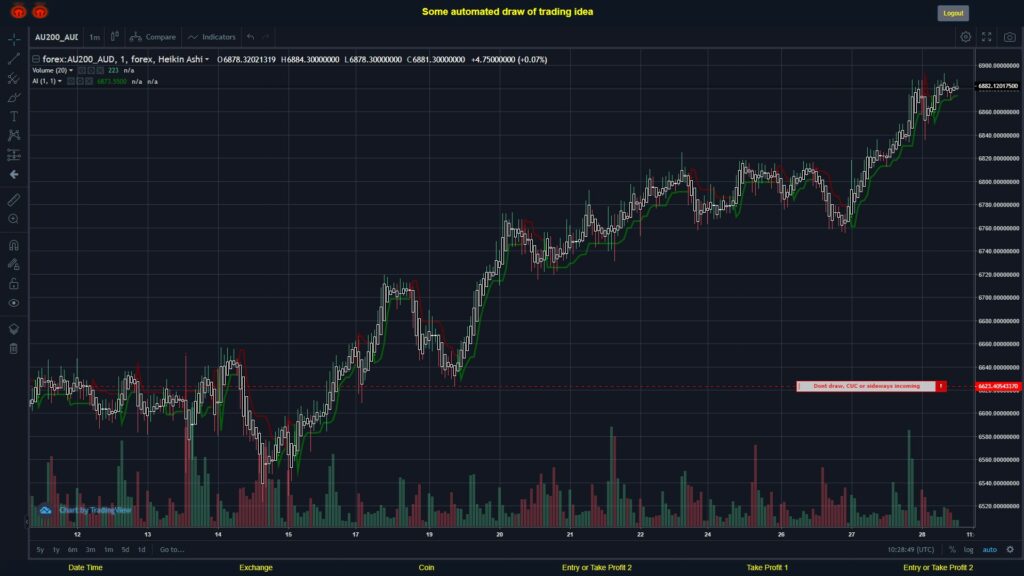Toggle percentage scale mode

(952, 550)
